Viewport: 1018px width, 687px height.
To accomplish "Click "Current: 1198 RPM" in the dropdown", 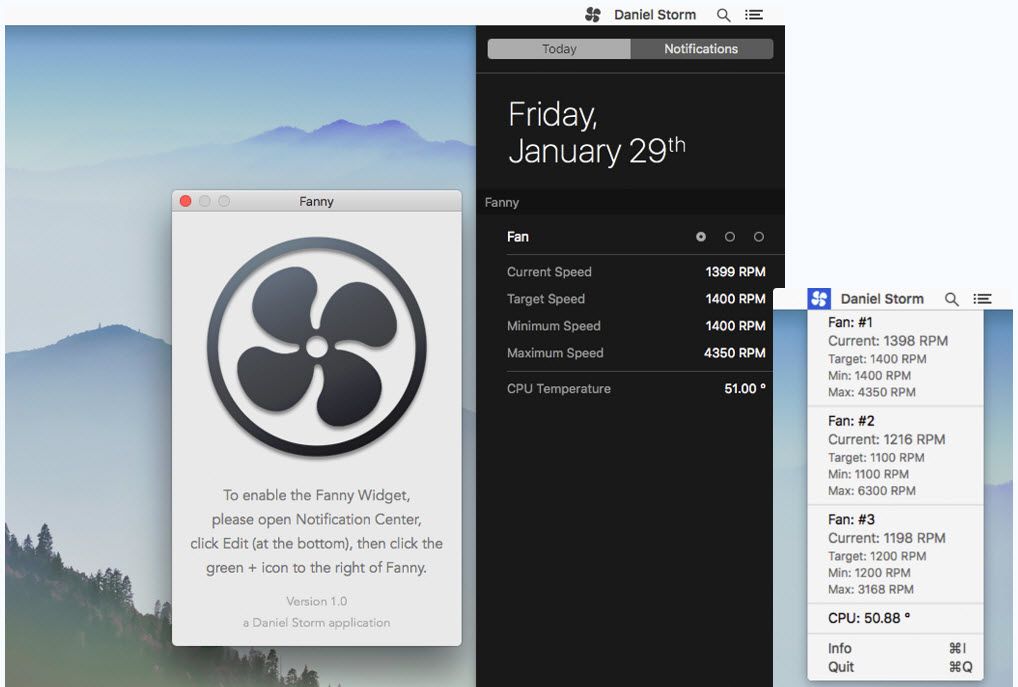I will [x=887, y=538].
